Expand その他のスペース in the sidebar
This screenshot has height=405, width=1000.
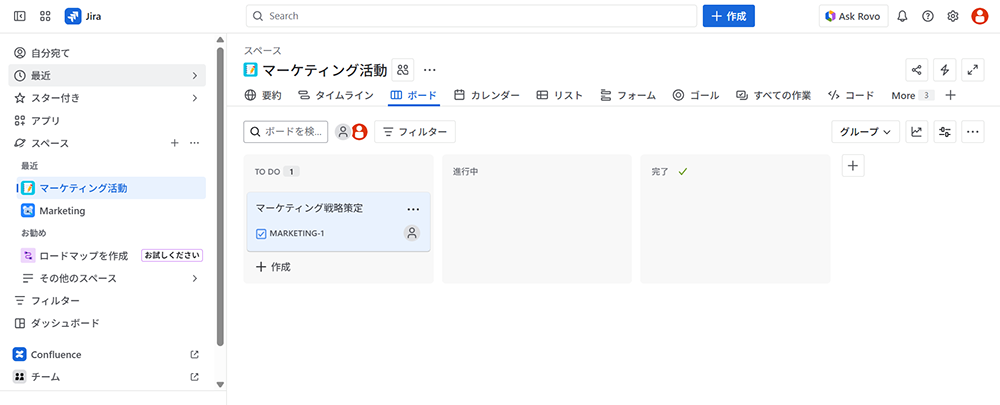(x=194, y=278)
